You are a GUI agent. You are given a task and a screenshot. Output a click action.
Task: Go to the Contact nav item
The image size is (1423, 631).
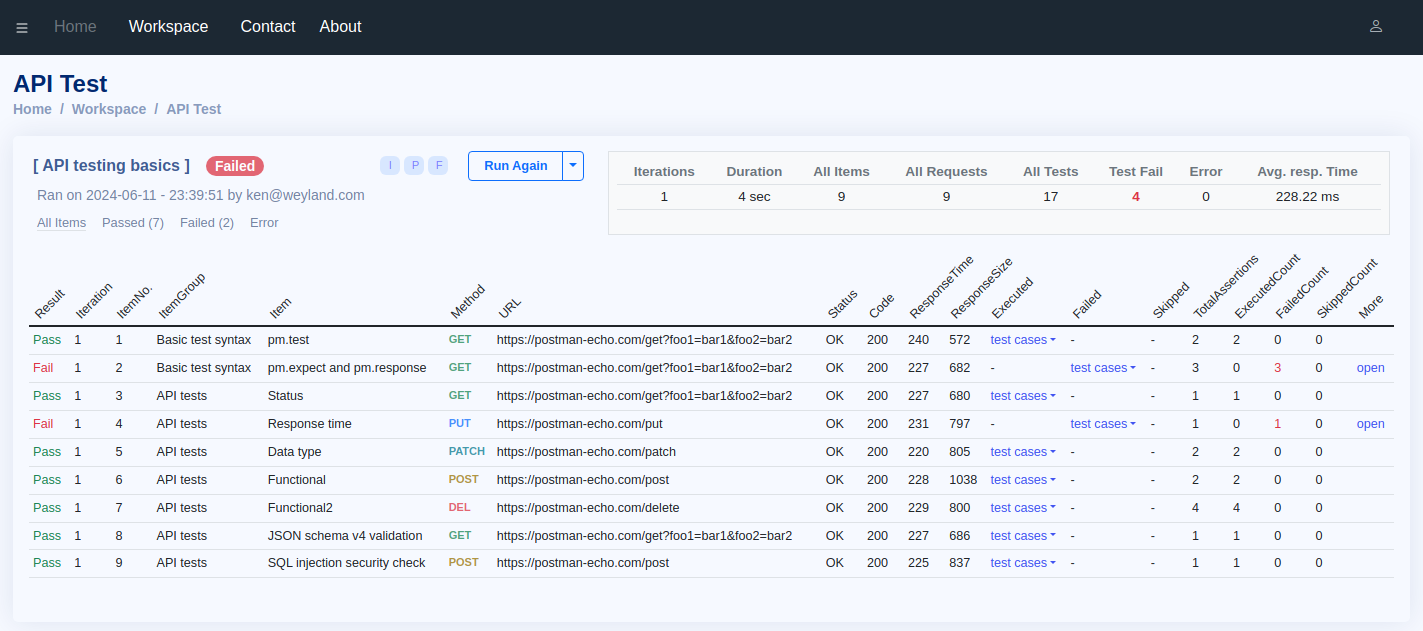coord(268,27)
